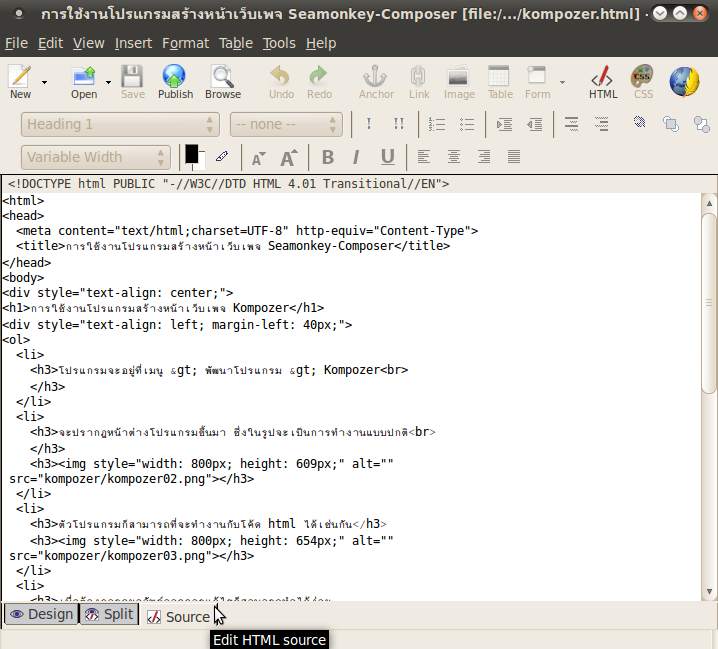718x649 pixels.
Task: Open the CSS editor palette icon
Action: point(642,76)
